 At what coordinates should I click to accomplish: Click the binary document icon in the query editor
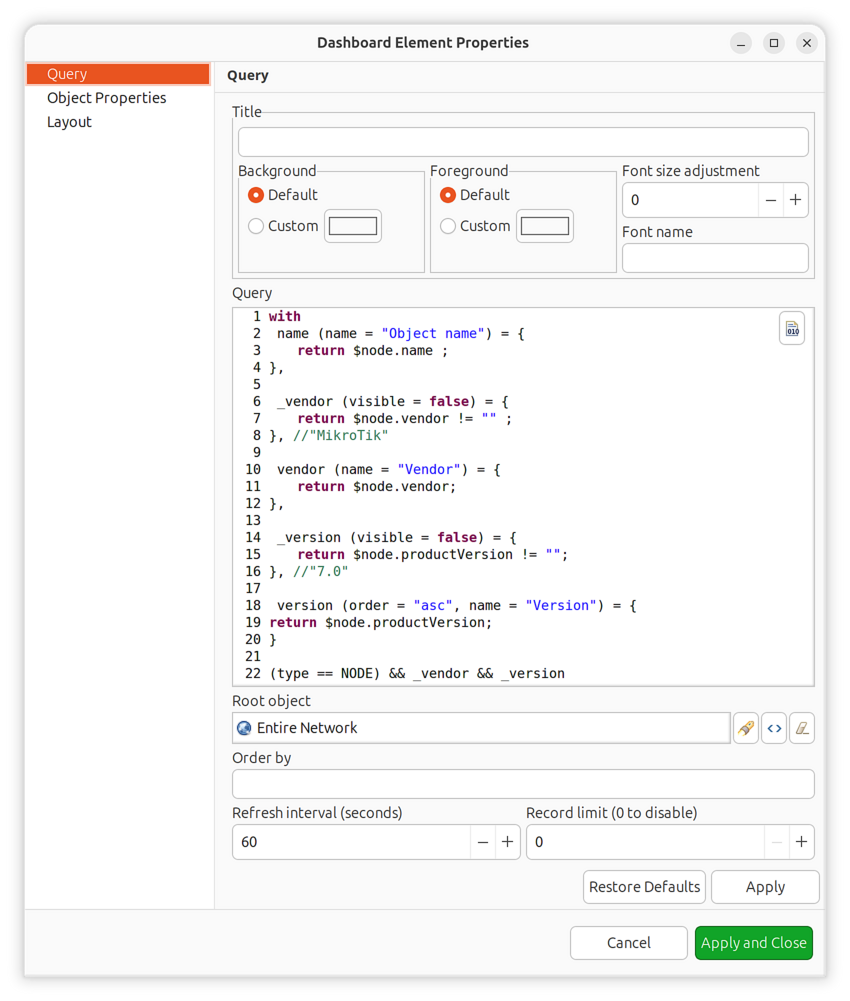click(x=791, y=327)
